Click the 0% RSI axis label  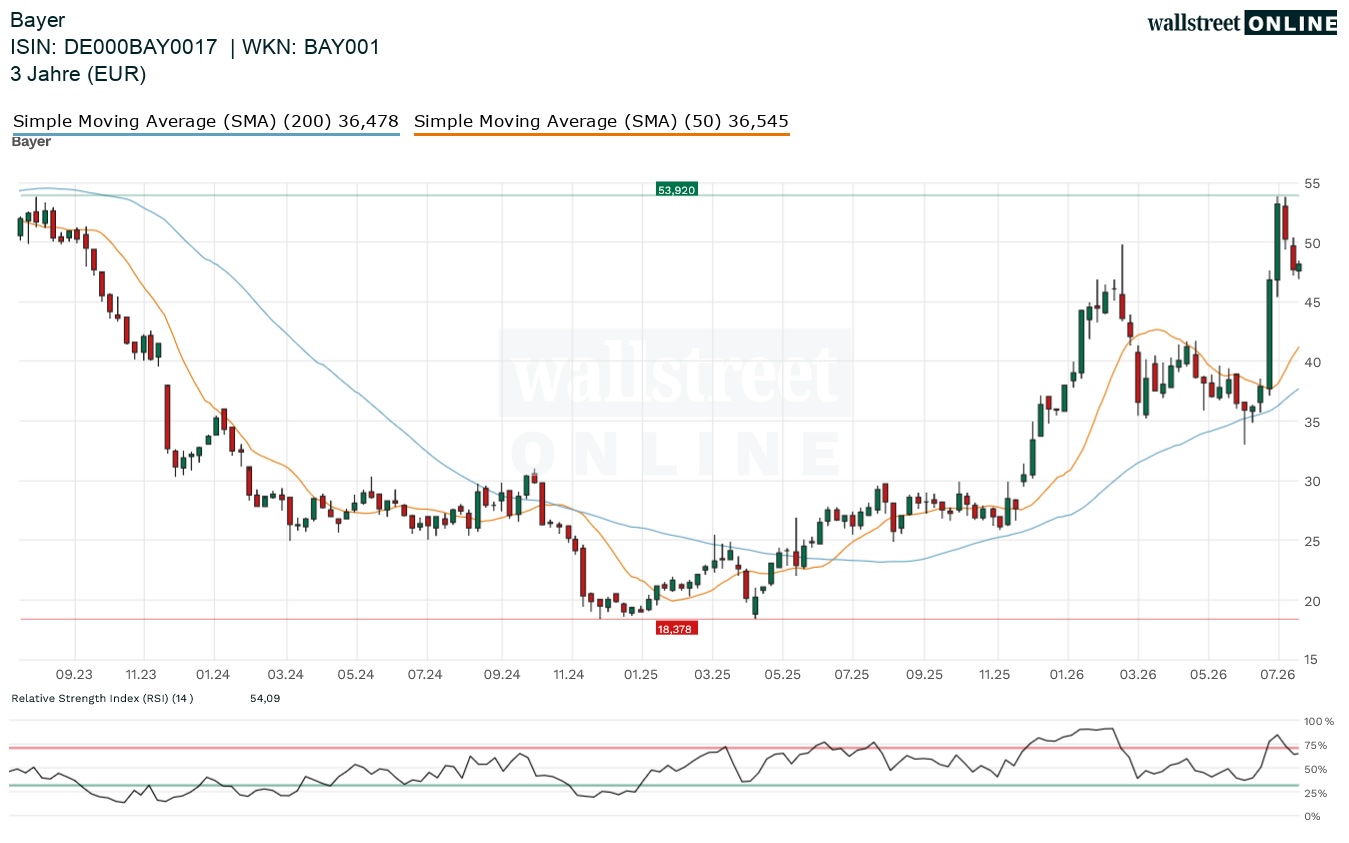[x=1313, y=817]
